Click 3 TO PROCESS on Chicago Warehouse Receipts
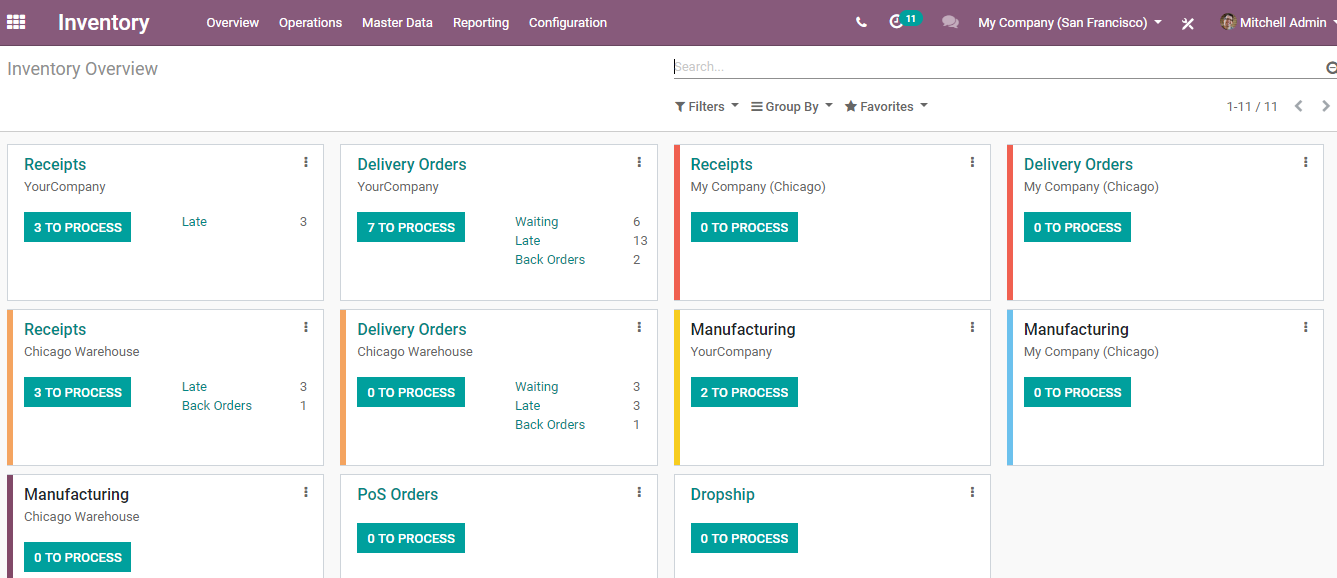 click(x=78, y=392)
